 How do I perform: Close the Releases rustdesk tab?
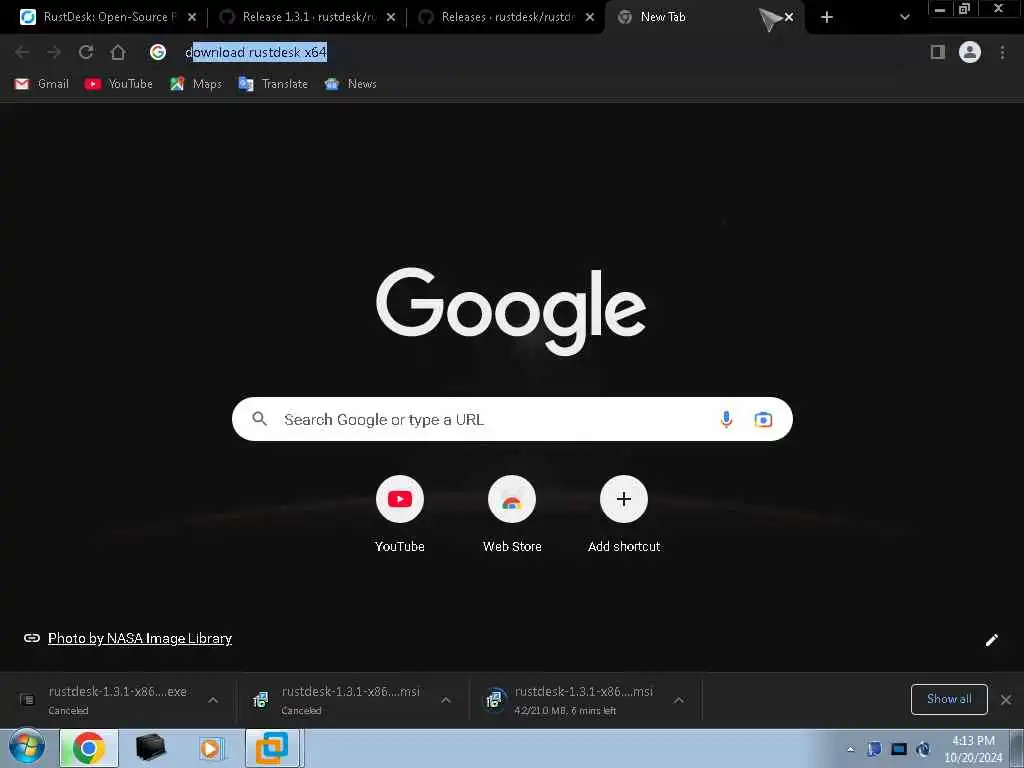tap(590, 17)
